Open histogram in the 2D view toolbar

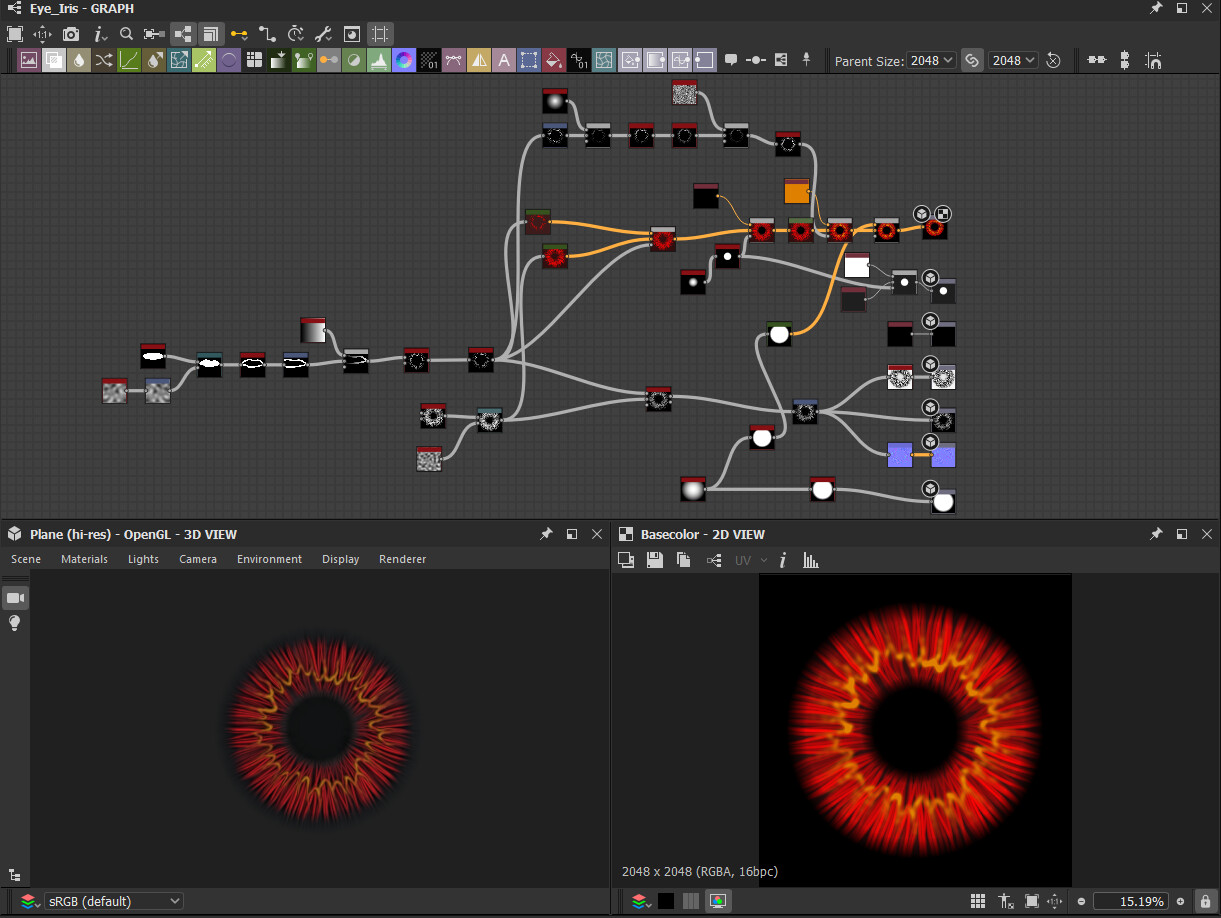coord(811,560)
